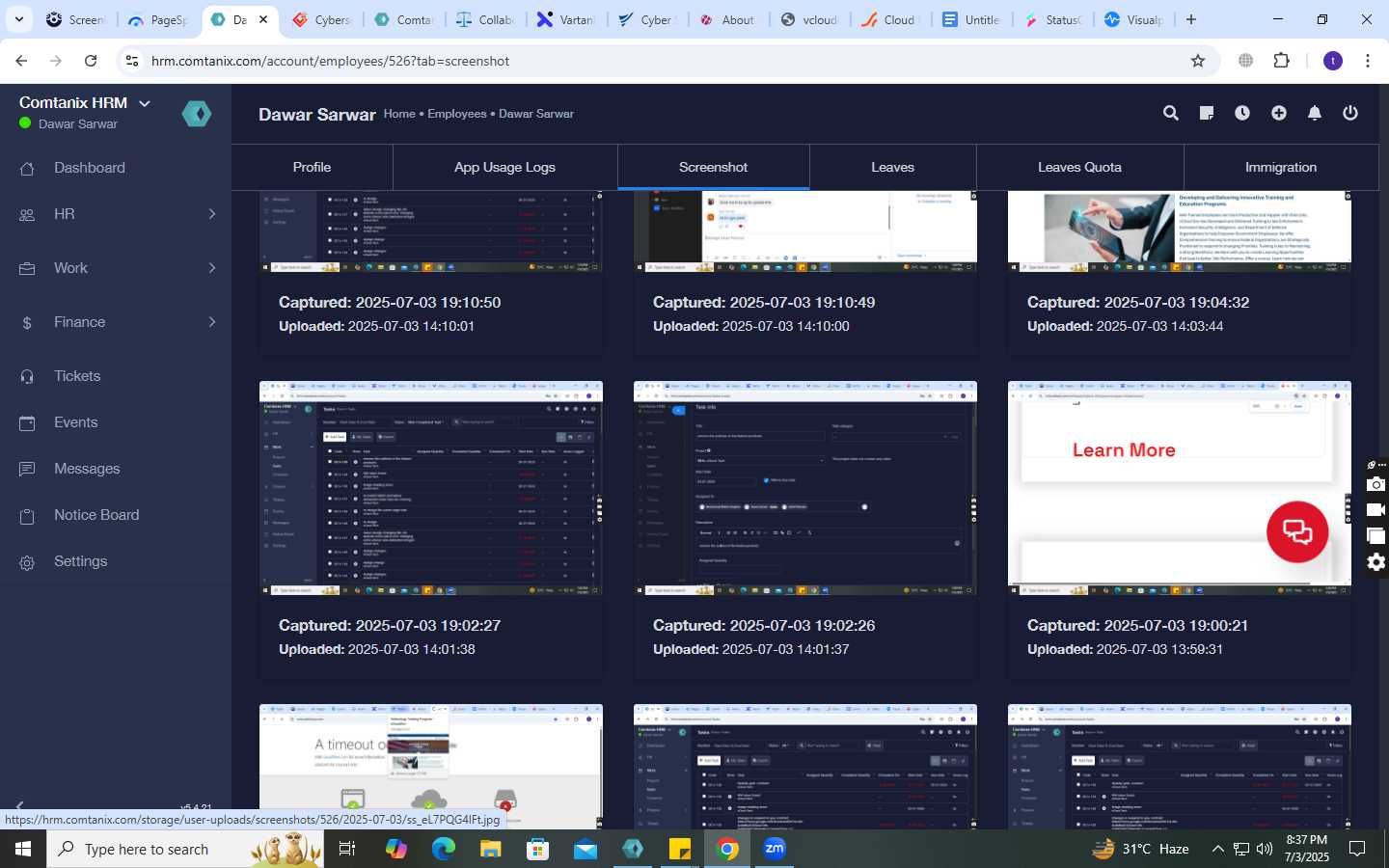Click the Comtanix hexagon logo icon
Viewport: 1389px width, 868px height.
(197, 114)
